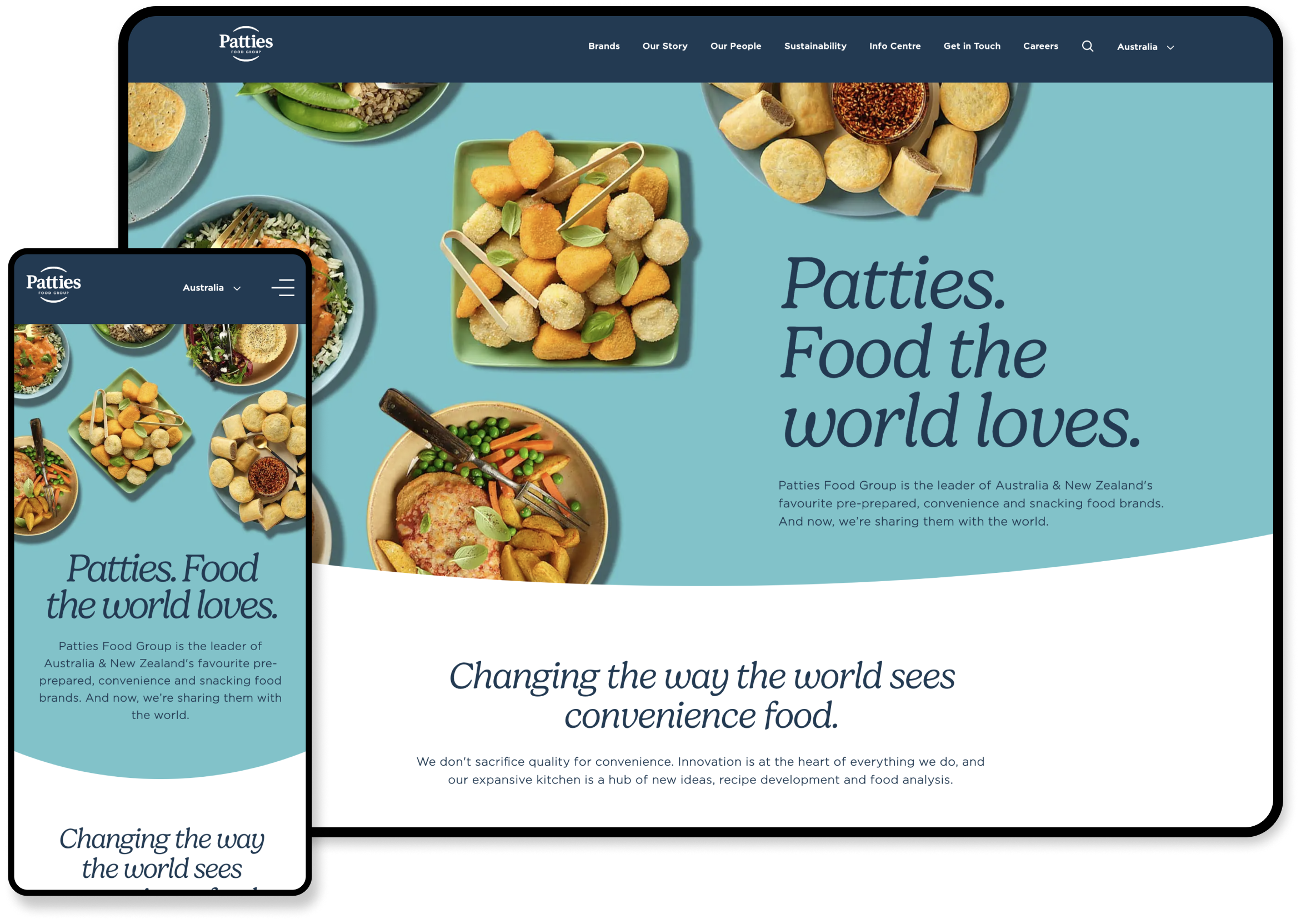Screen dimensions: 1301x924
Task: Open the search magnifier icon
Action: (x=1087, y=46)
